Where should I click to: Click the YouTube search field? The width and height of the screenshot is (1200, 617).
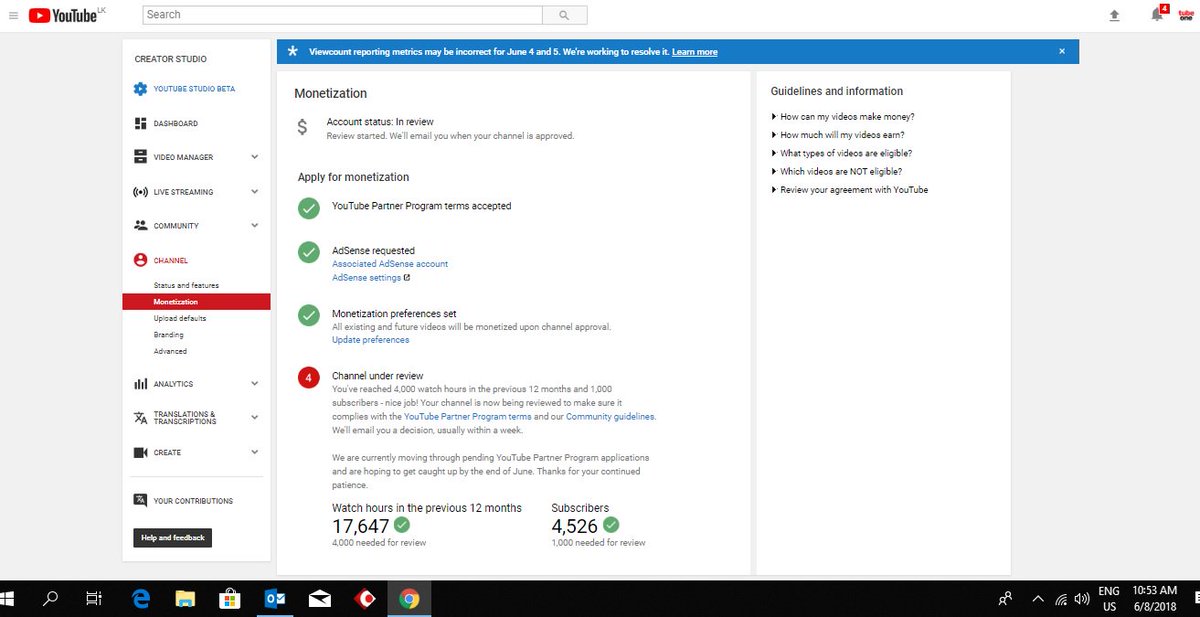coord(343,15)
